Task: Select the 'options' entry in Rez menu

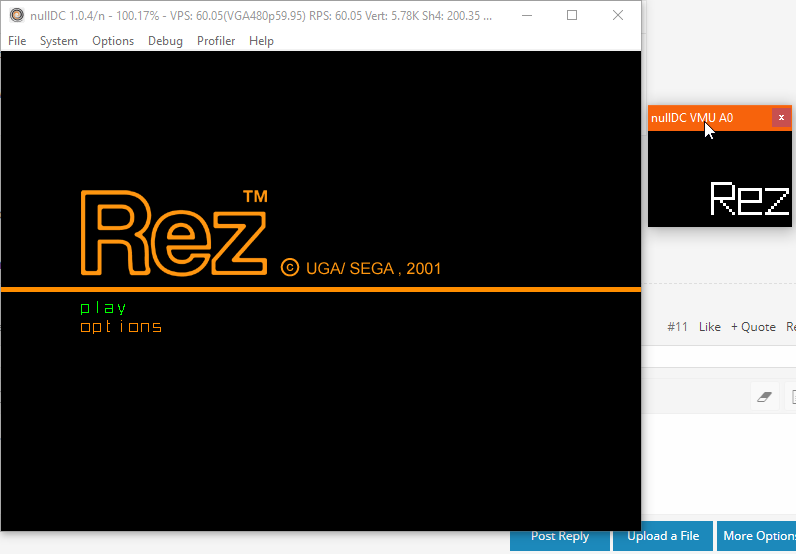Action: [121, 327]
